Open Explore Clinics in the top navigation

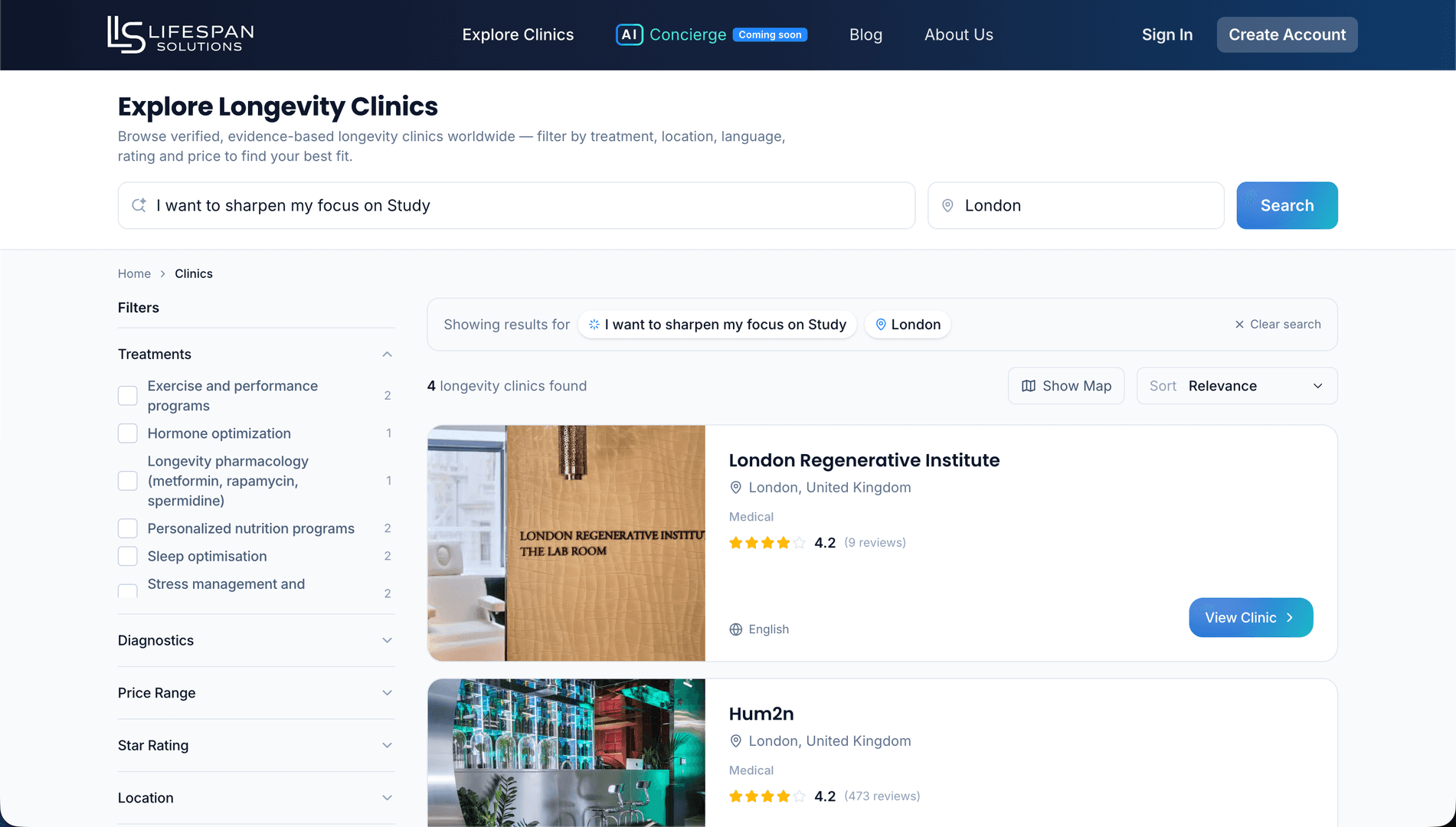point(518,34)
